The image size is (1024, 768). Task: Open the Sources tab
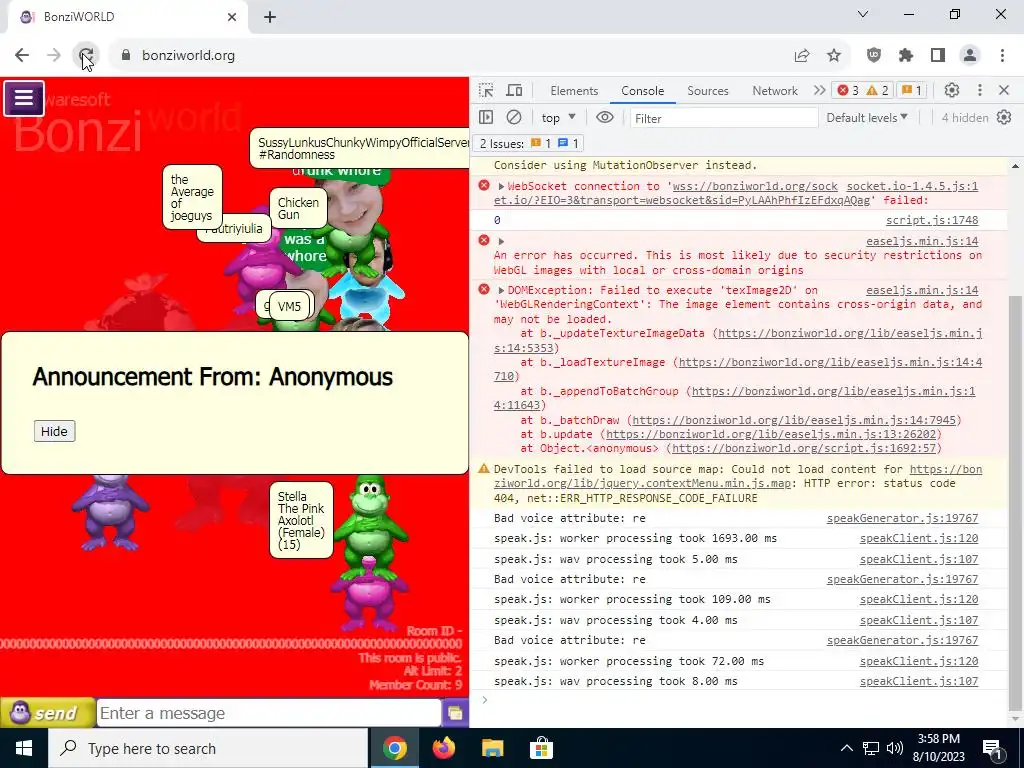pyautogui.click(x=707, y=91)
